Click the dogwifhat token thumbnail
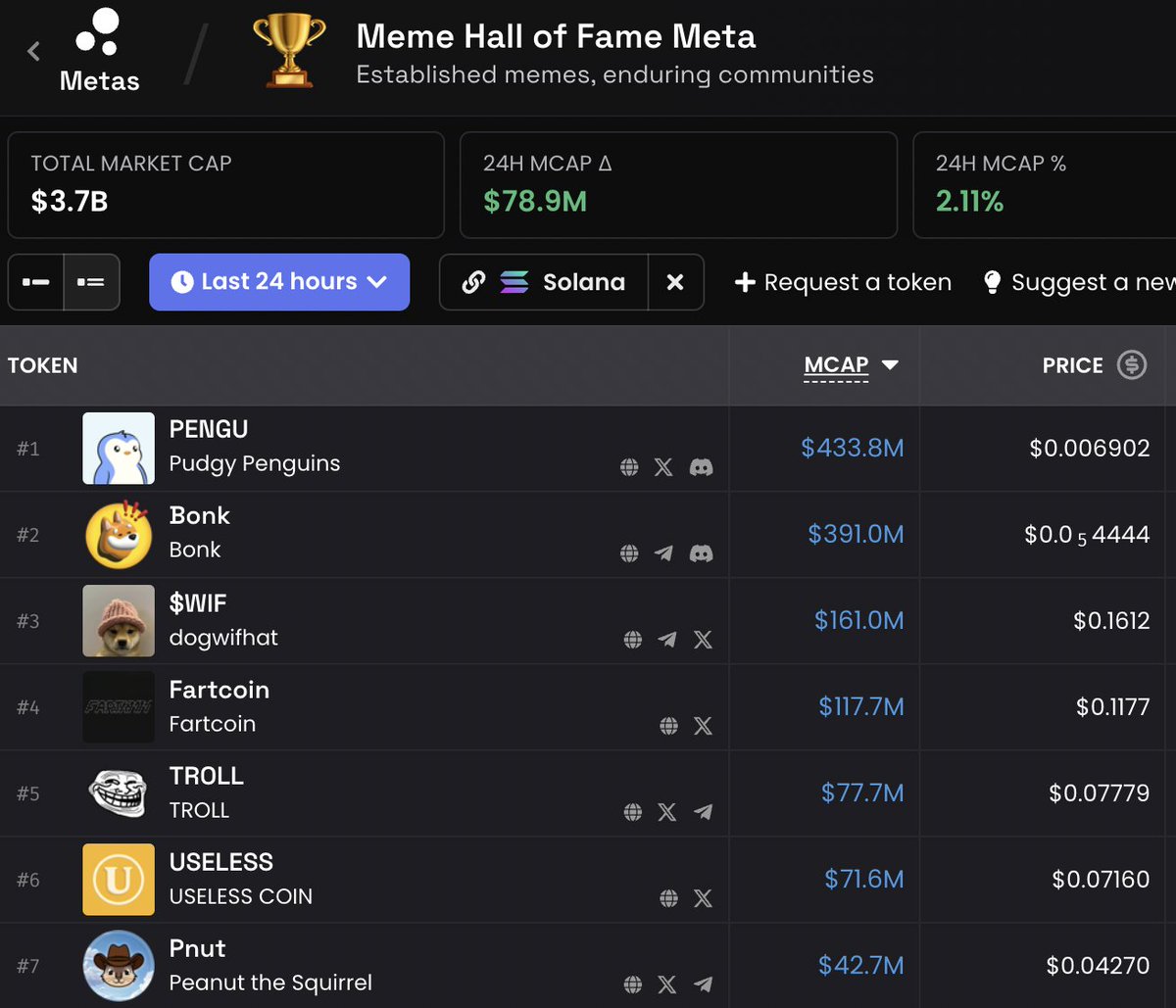 (x=119, y=621)
